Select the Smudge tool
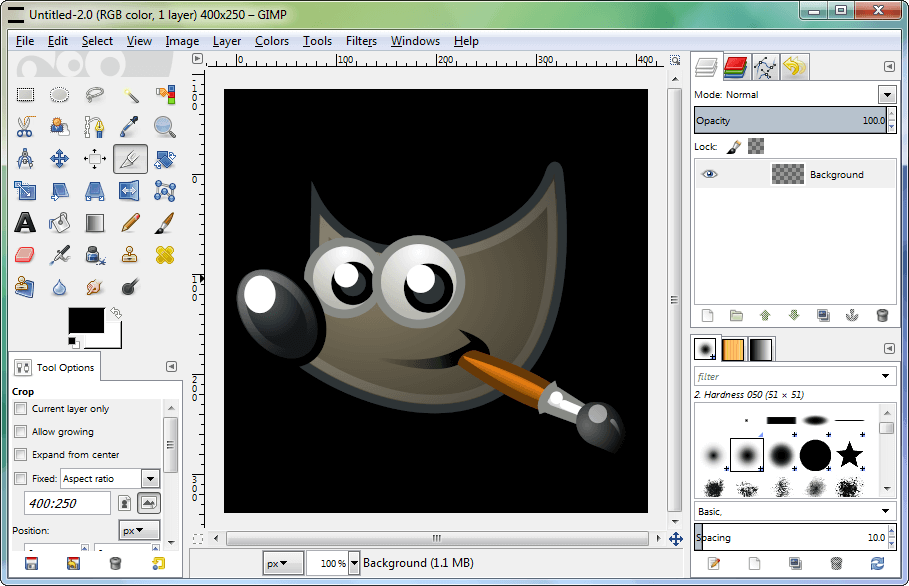This screenshot has height=586, width=909. pos(94,287)
